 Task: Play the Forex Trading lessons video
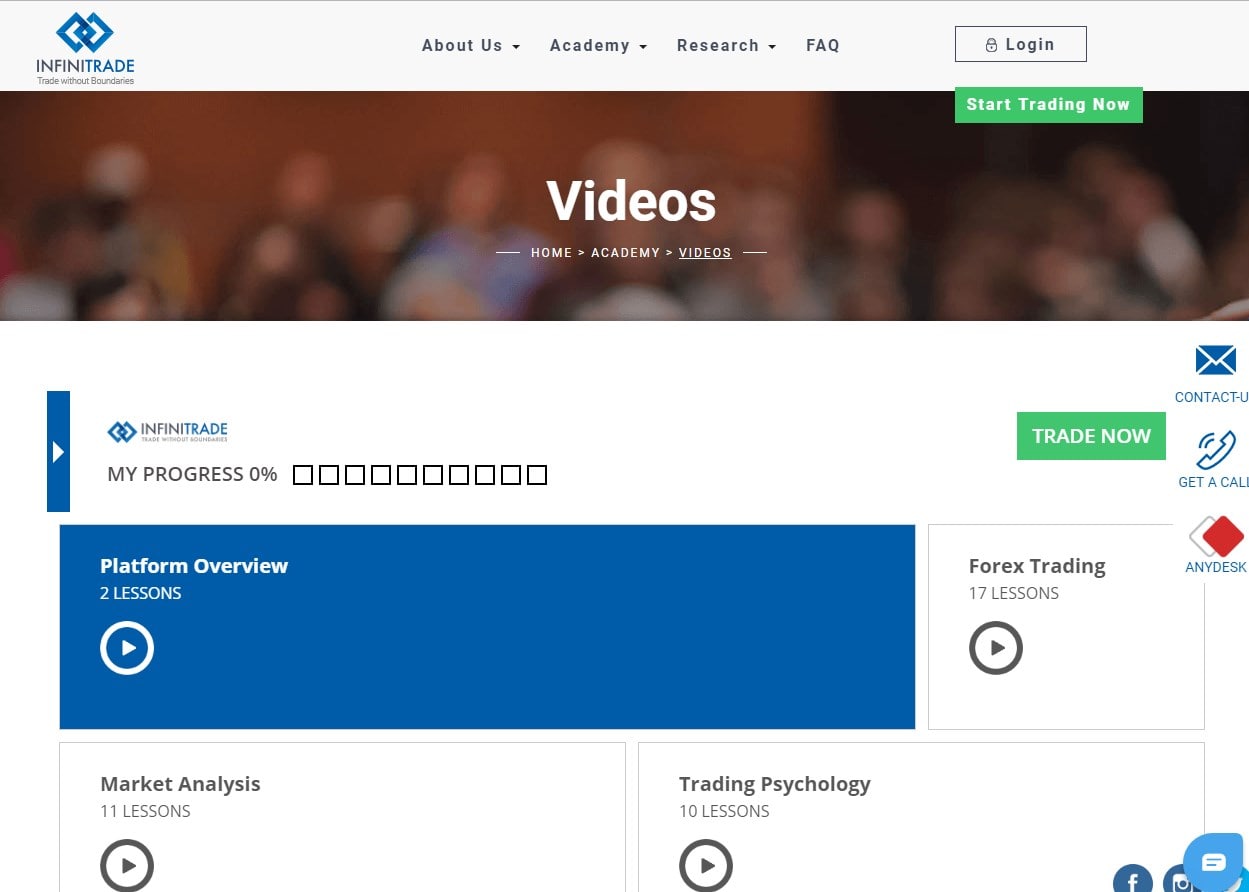(995, 647)
